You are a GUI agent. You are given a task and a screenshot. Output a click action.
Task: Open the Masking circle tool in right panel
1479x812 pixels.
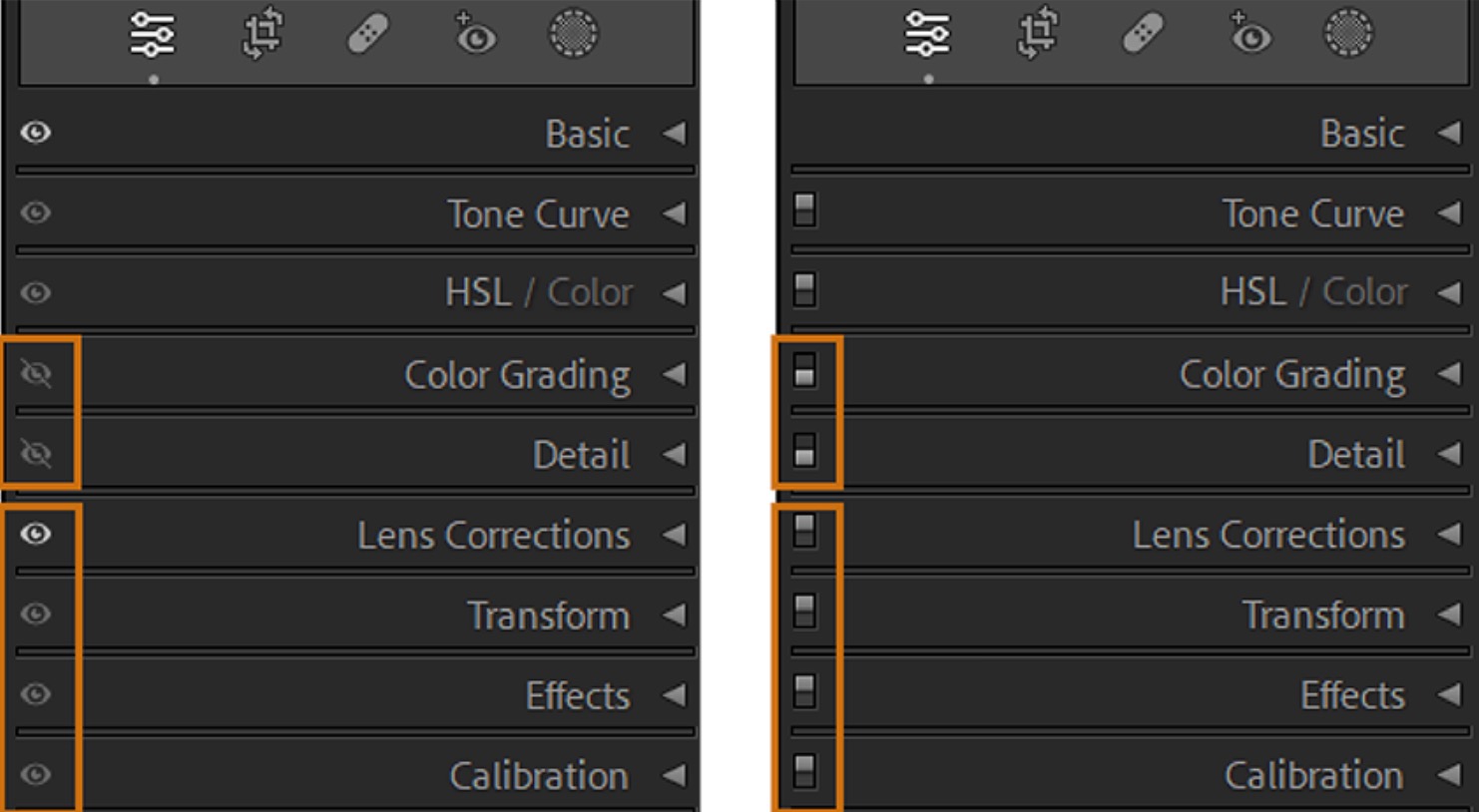[1348, 34]
